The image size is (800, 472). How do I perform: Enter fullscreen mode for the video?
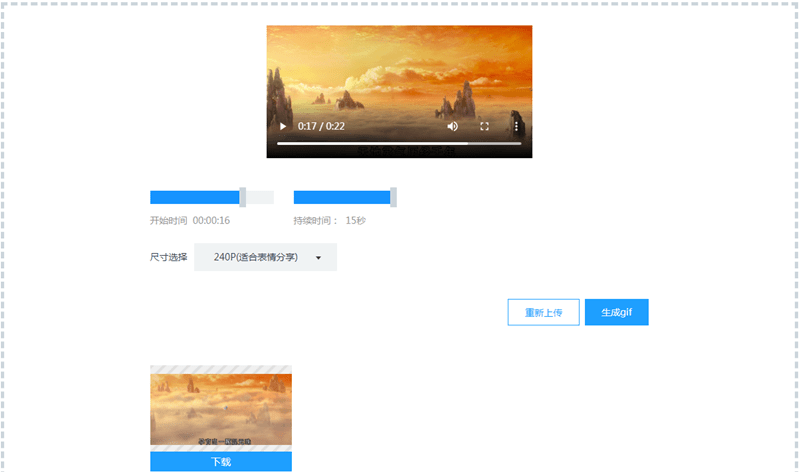click(x=485, y=127)
